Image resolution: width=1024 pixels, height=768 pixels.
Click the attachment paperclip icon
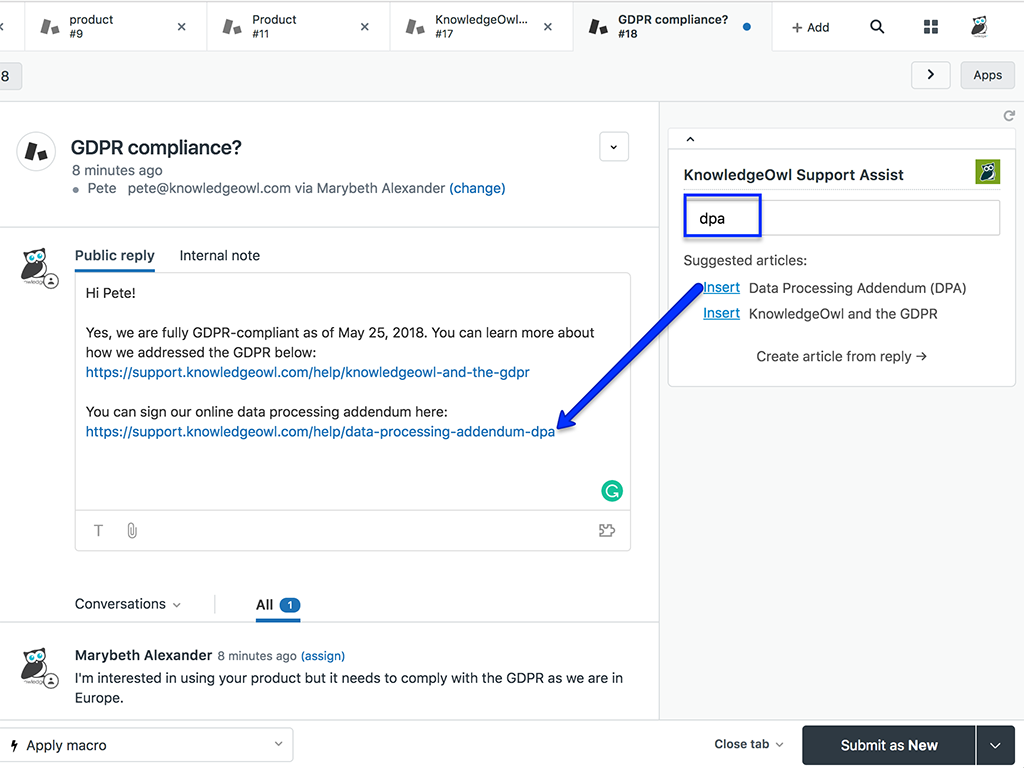pyautogui.click(x=132, y=531)
